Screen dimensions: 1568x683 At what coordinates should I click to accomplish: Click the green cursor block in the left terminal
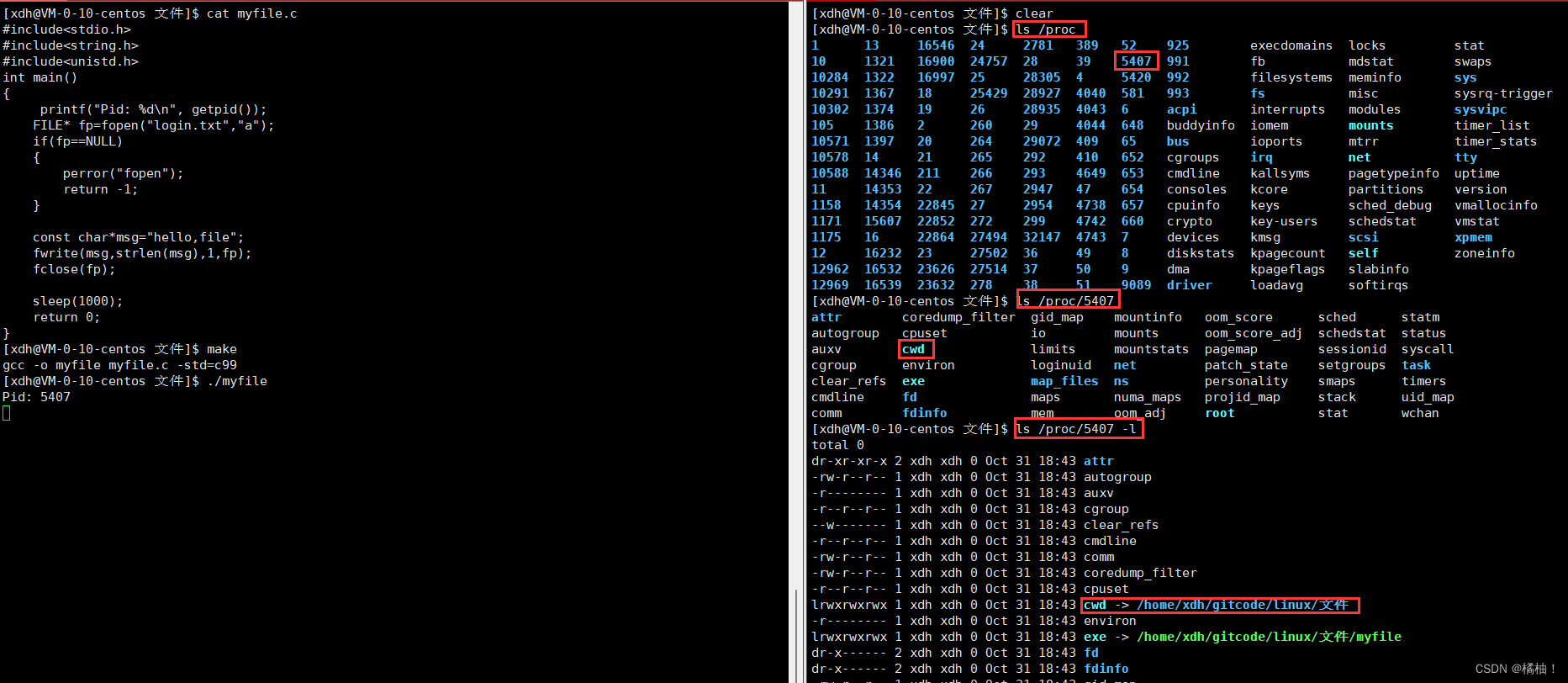(x=7, y=413)
